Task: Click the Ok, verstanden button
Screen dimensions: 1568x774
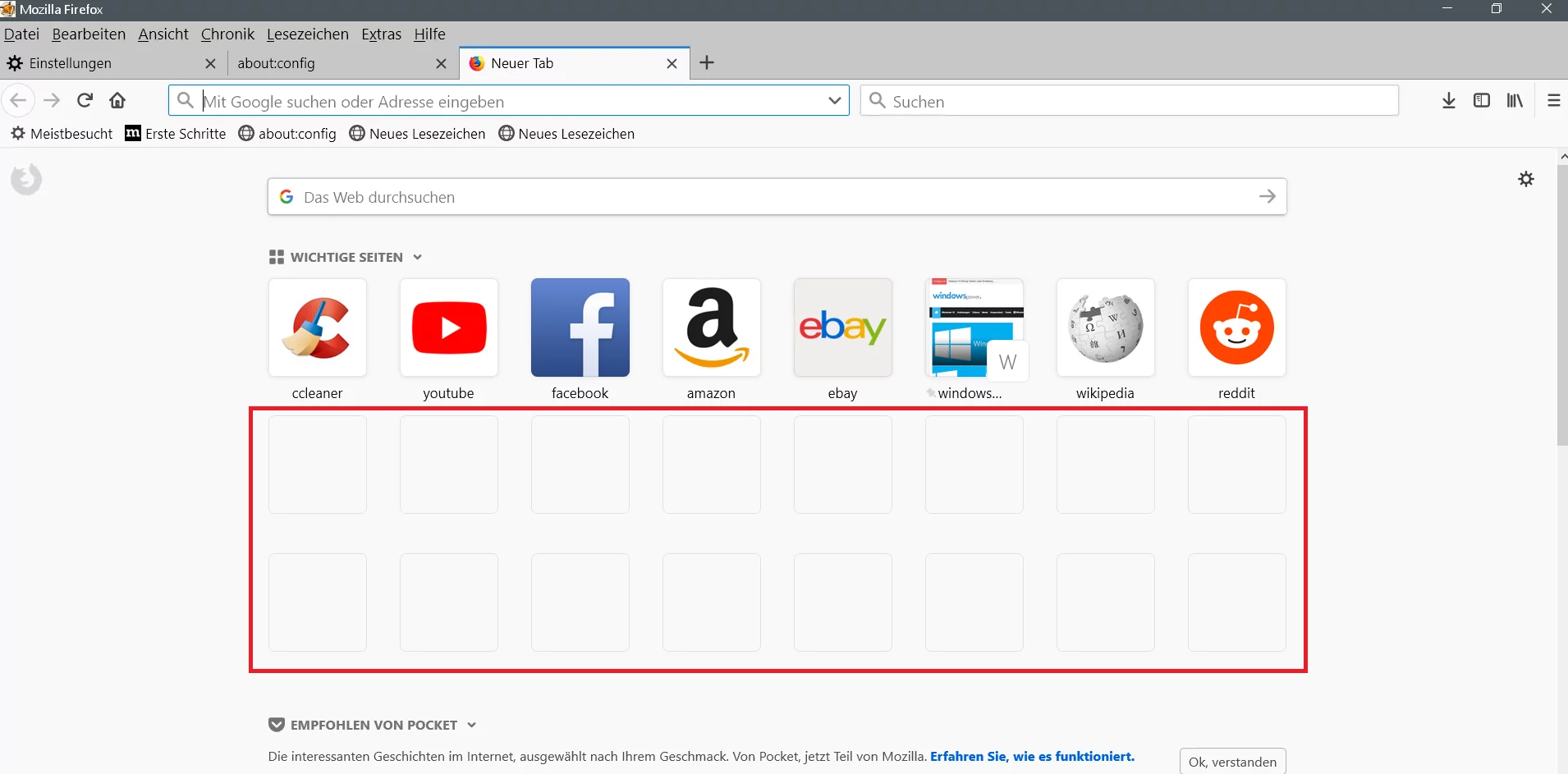Action: pyautogui.click(x=1232, y=762)
